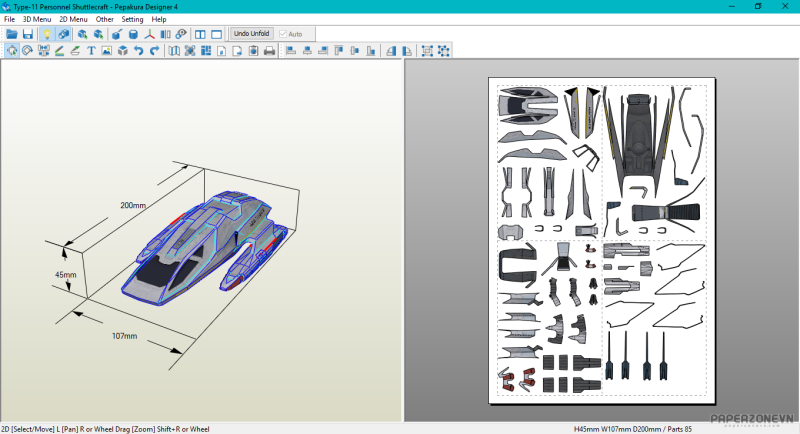
Task: Expand the 2D Menu
Action: [x=73, y=19]
